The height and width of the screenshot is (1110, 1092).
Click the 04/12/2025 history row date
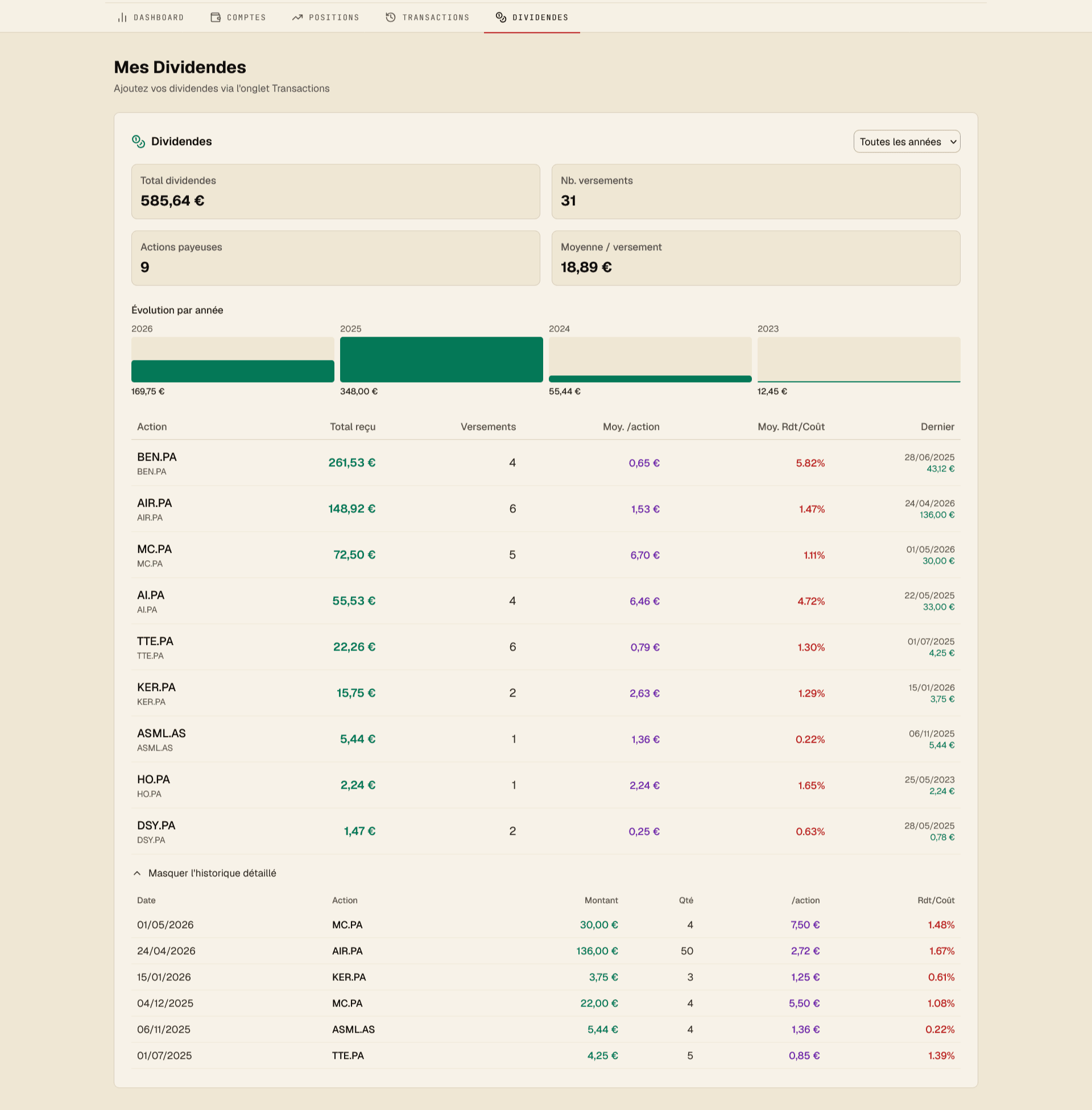(165, 1003)
